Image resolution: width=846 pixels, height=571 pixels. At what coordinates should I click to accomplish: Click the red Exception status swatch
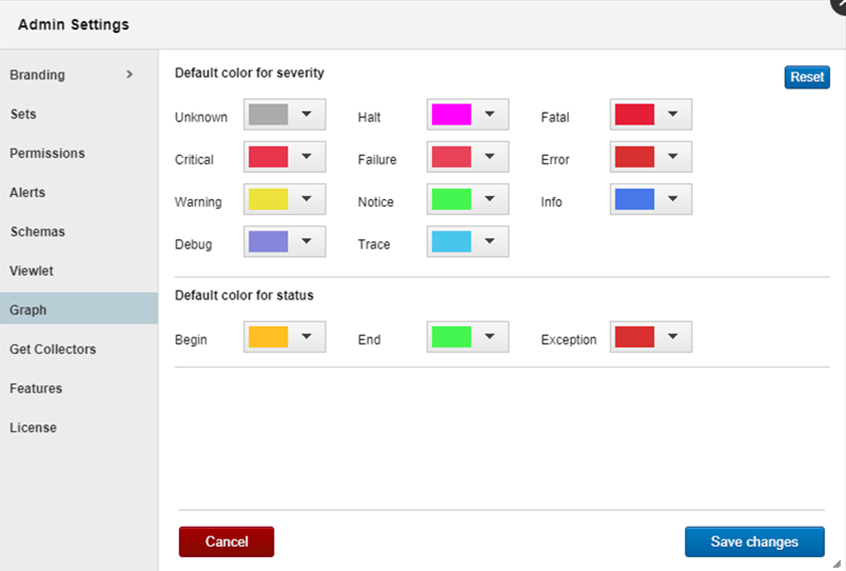coord(634,337)
